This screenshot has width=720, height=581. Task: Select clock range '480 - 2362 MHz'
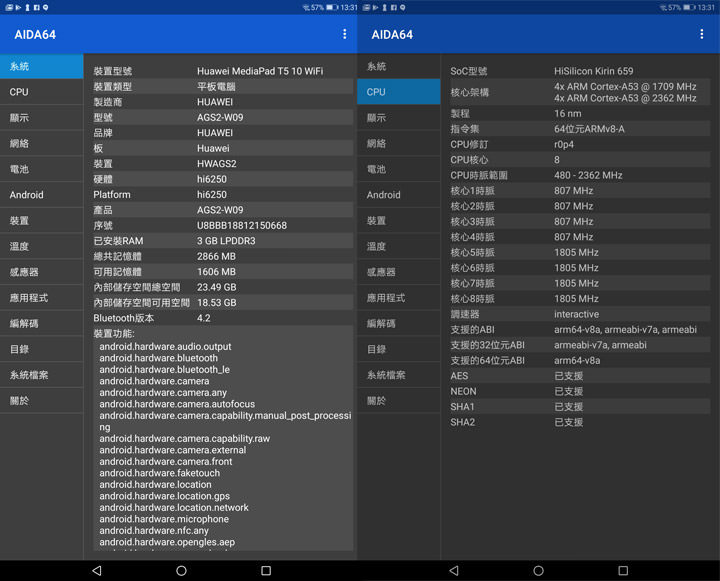588,175
